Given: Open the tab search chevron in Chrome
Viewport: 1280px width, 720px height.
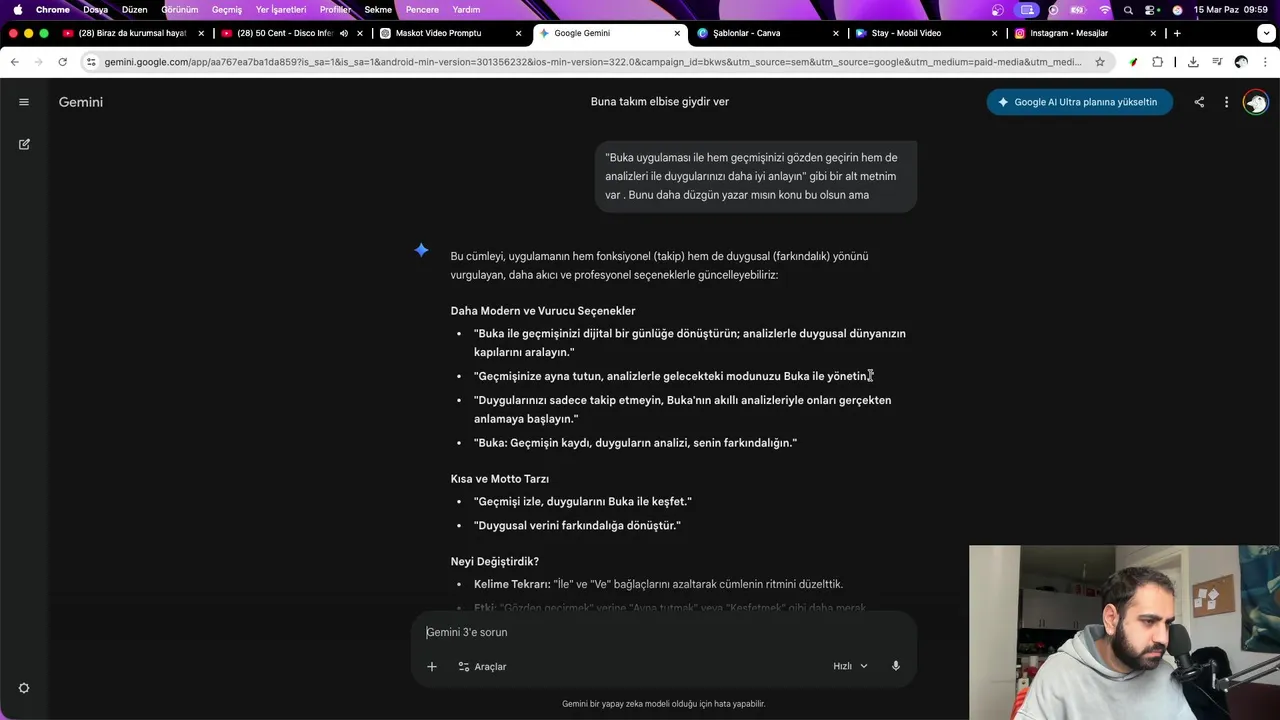Looking at the screenshot, I should [1265, 33].
